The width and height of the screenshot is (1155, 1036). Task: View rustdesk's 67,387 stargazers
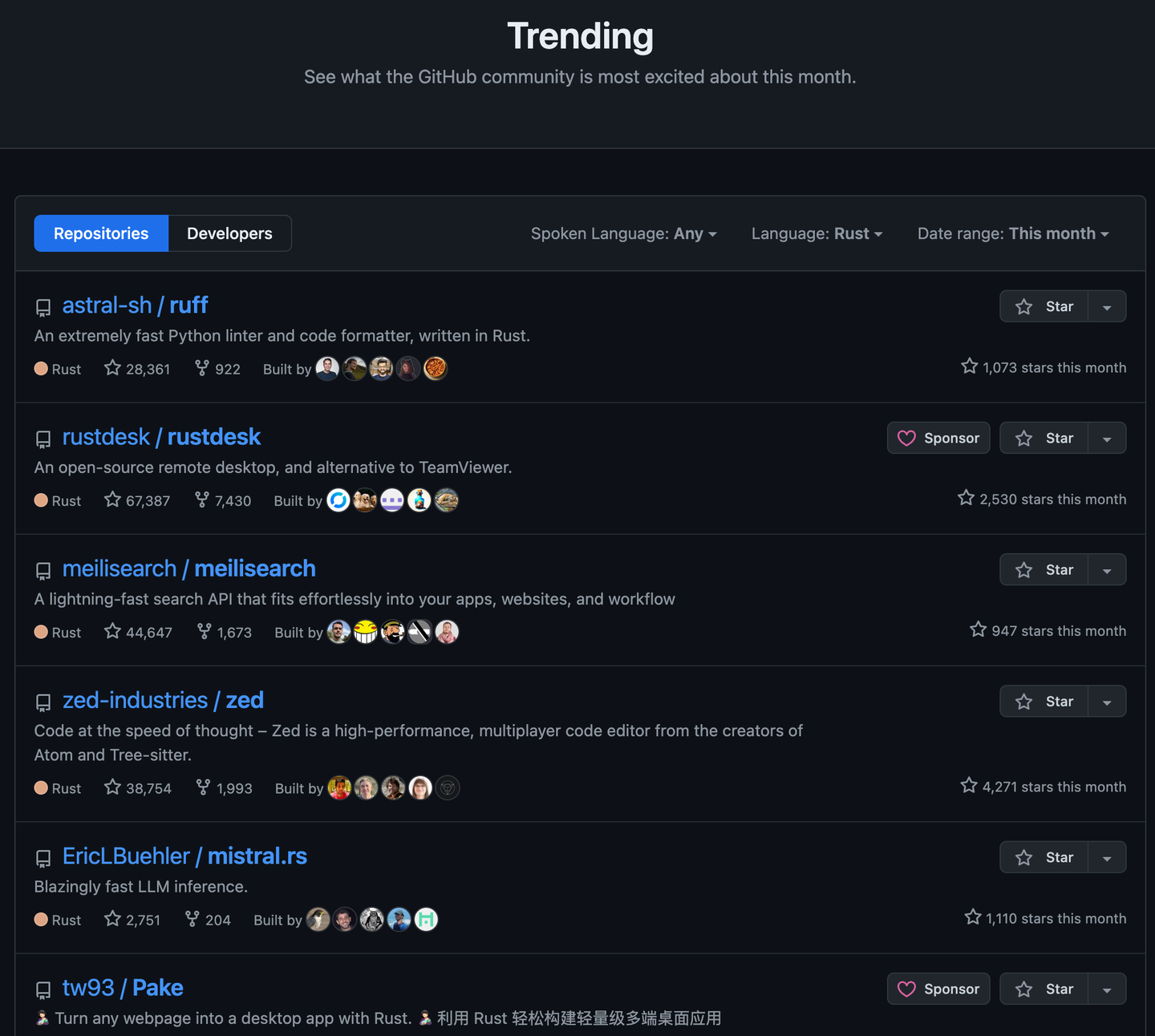click(137, 500)
